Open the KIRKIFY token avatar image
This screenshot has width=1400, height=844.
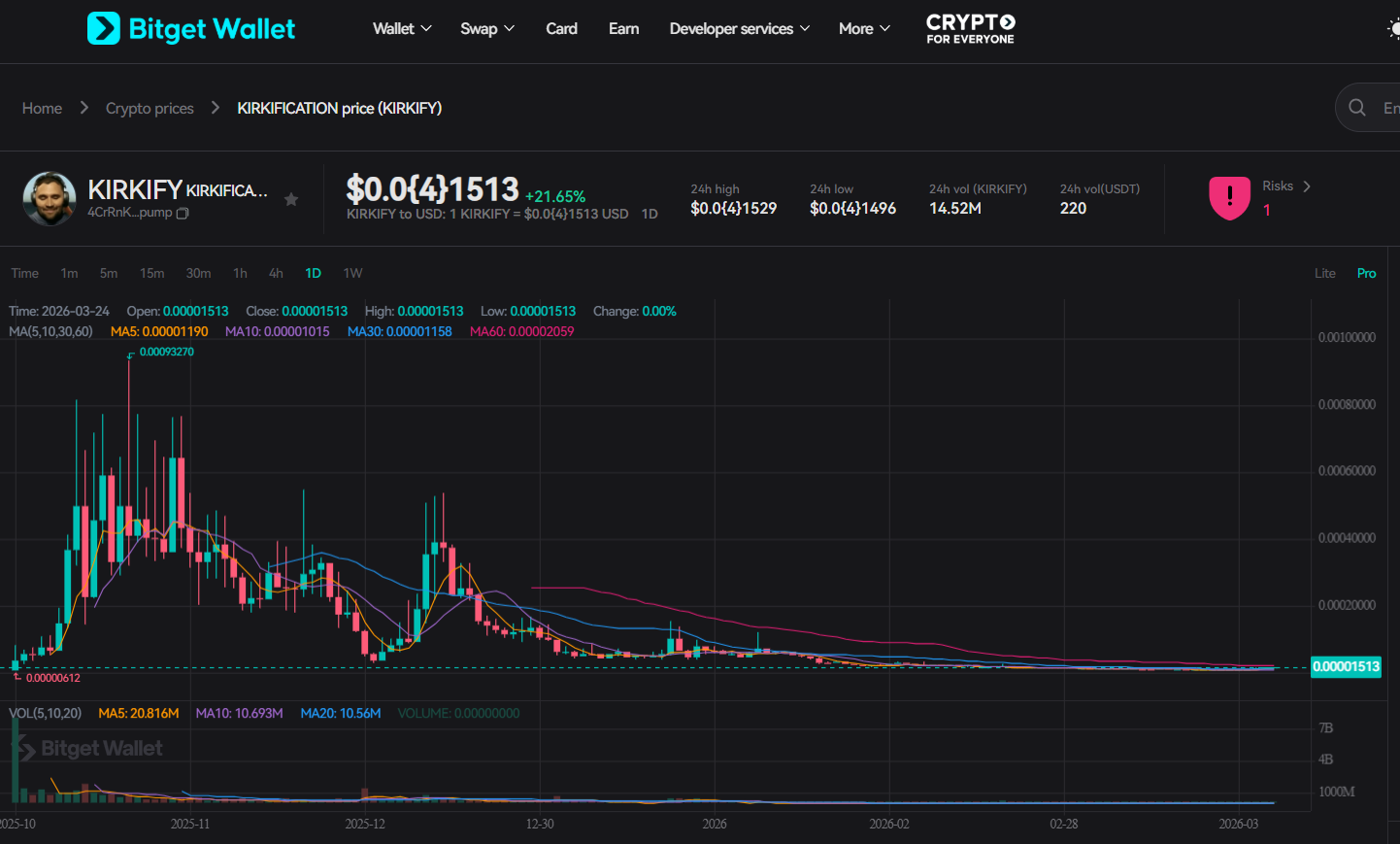coord(49,198)
